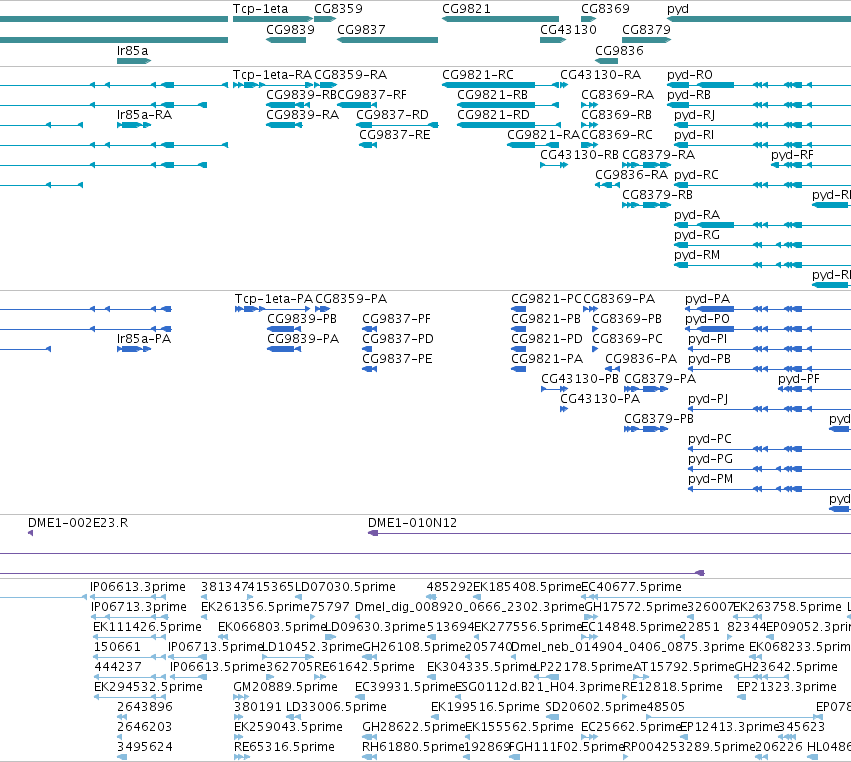Click the RE61642.5prime EST label
This screenshot has width=851, height=762.
364,668
